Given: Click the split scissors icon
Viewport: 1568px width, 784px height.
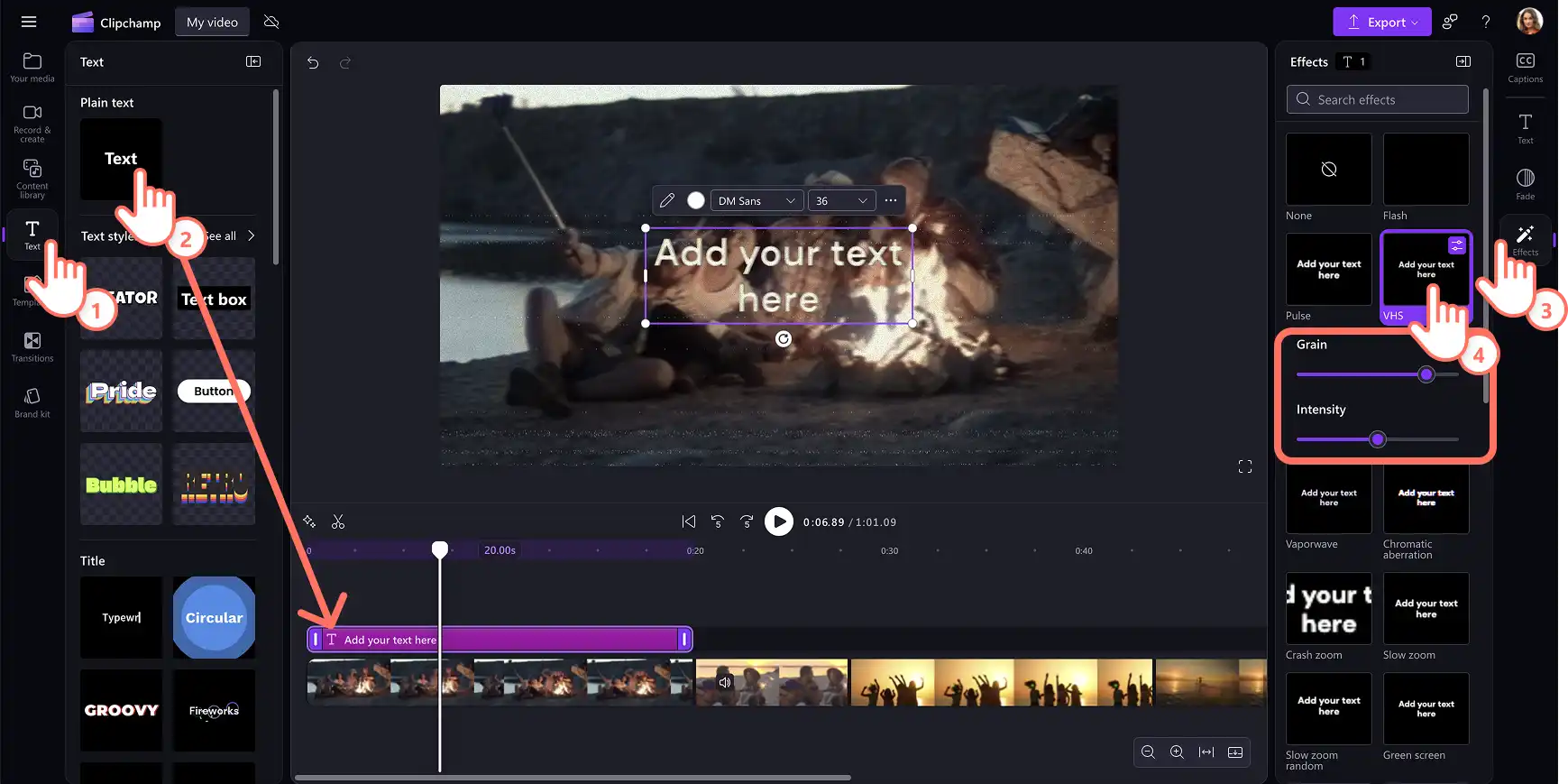Looking at the screenshot, I should click(x=338, y=521).
